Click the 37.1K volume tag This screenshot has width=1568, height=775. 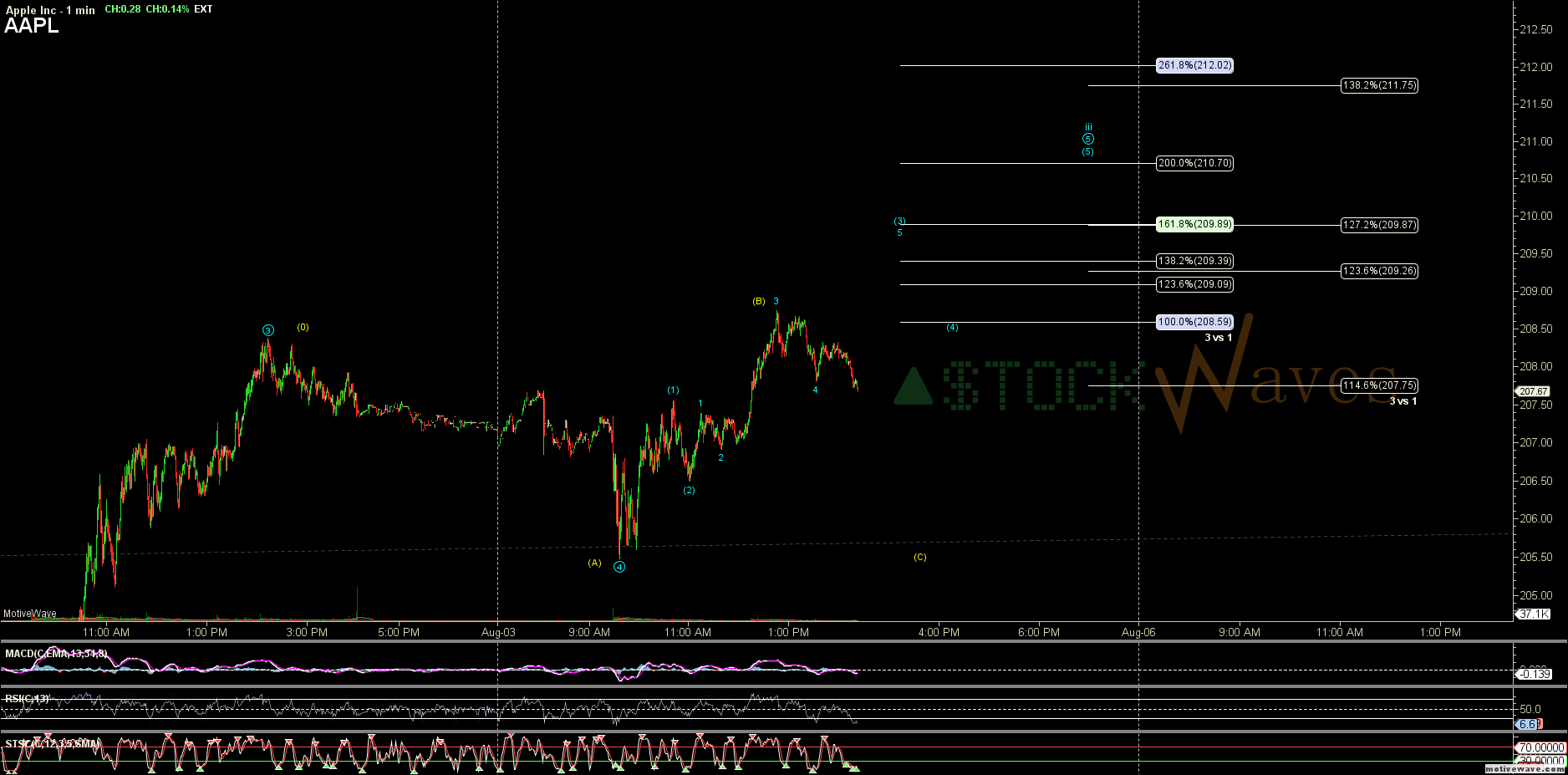[x=1534, y=614]
